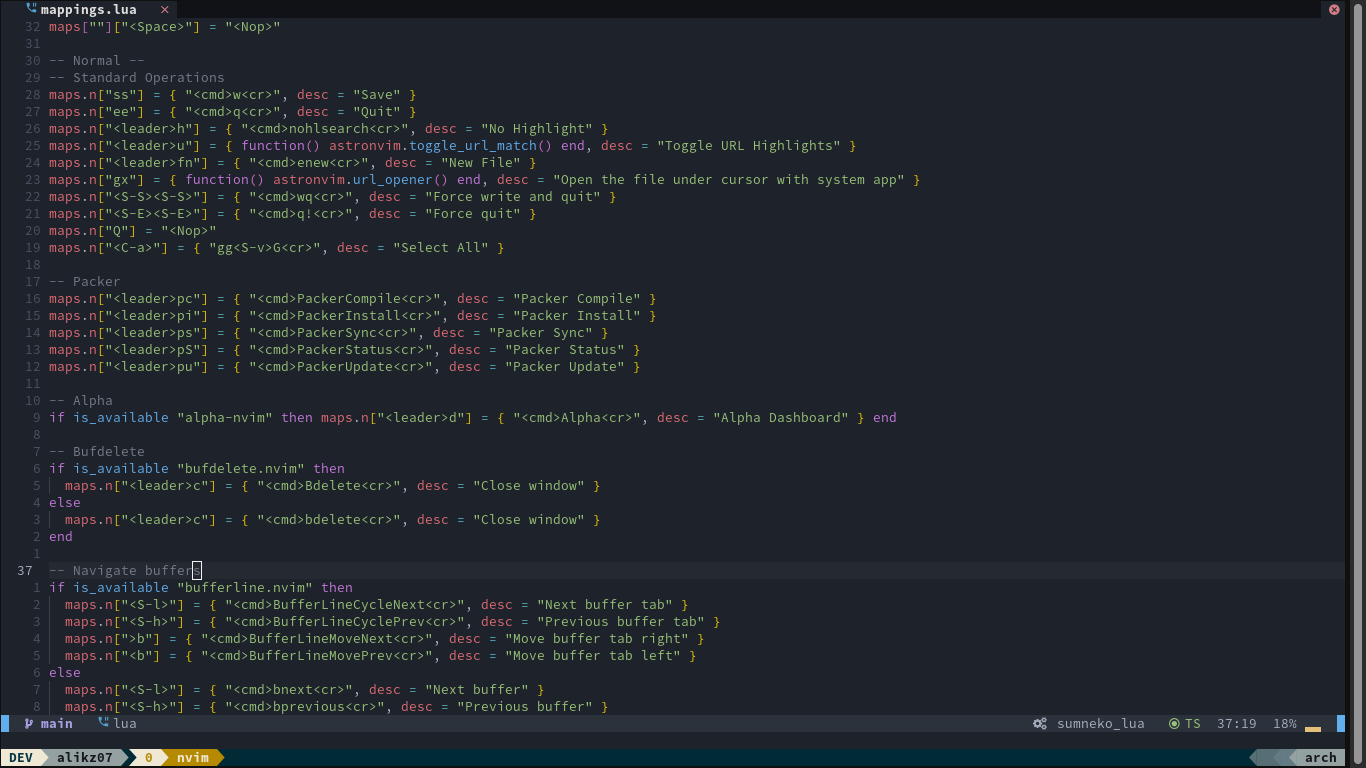Click the '-- Standard Operations' comment
Screen dimensions: 1366x768
pos(137,77)
